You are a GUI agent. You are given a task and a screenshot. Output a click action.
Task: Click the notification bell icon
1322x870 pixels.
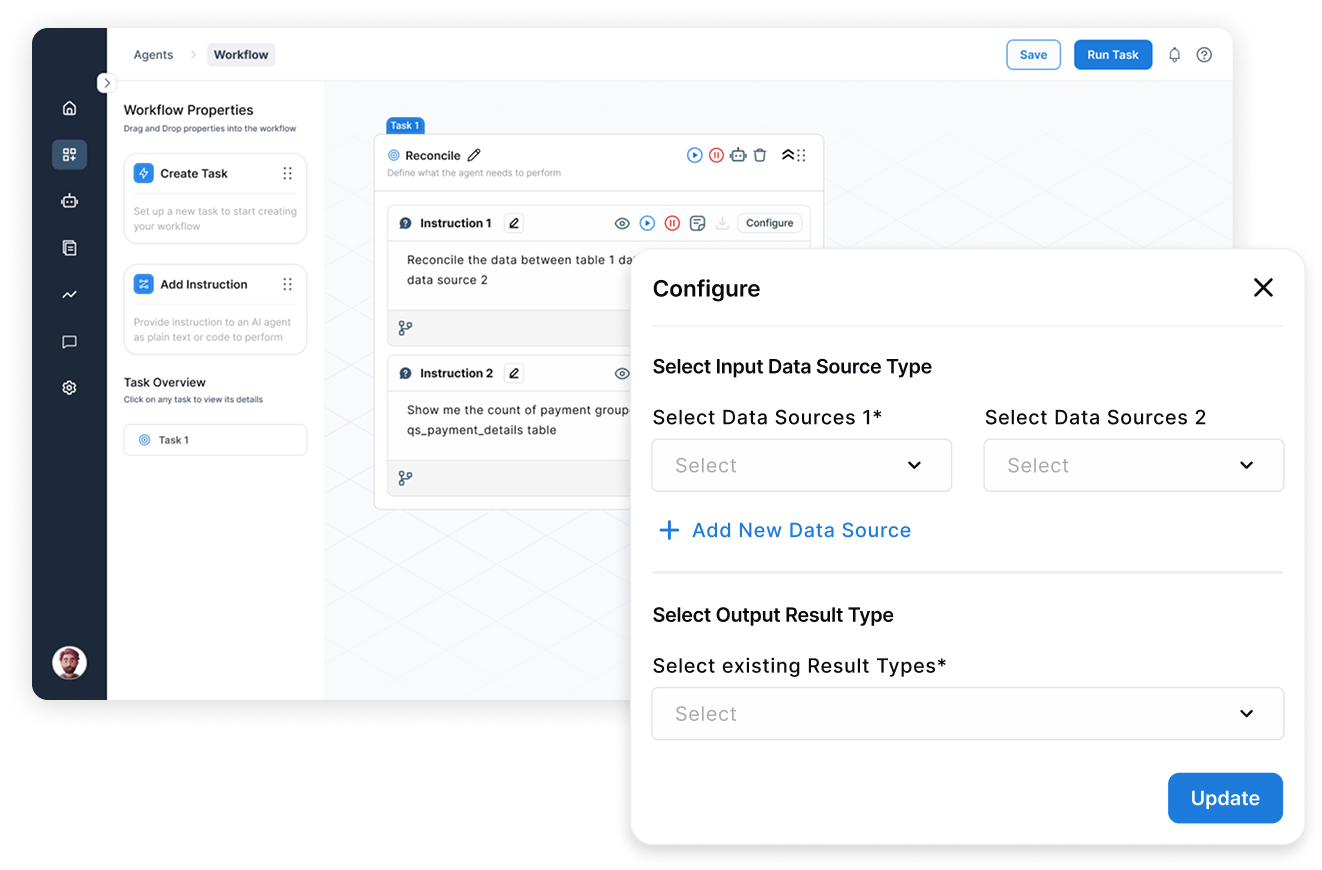1174,55
